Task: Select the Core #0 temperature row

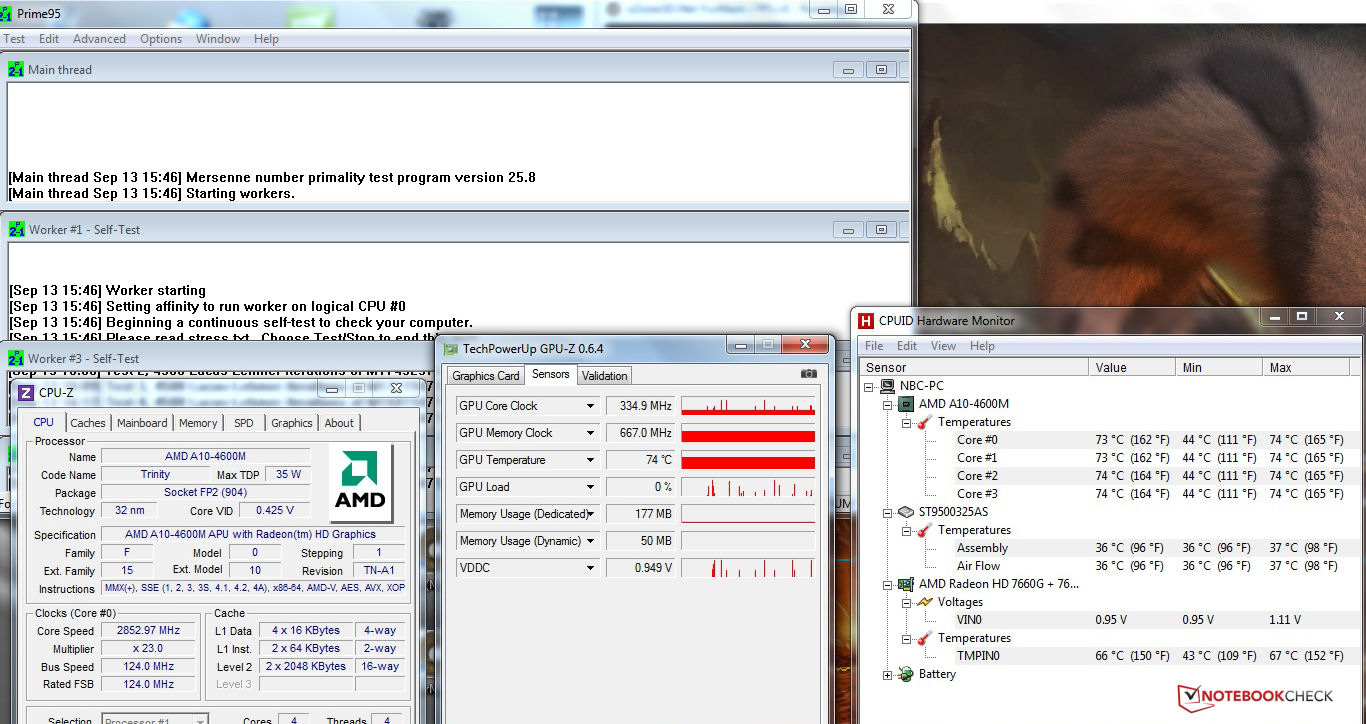Action: [x=1110, y=440]
